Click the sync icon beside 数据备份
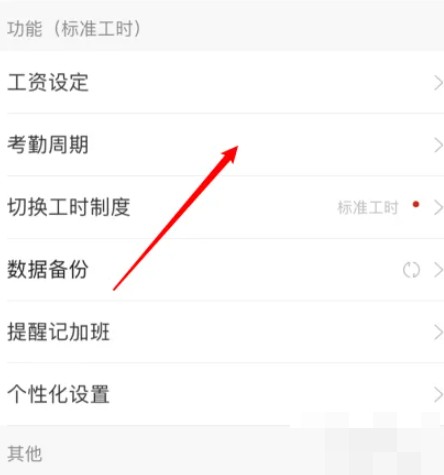This screenshot has width=444, height=475. click(x=411, y=270)
